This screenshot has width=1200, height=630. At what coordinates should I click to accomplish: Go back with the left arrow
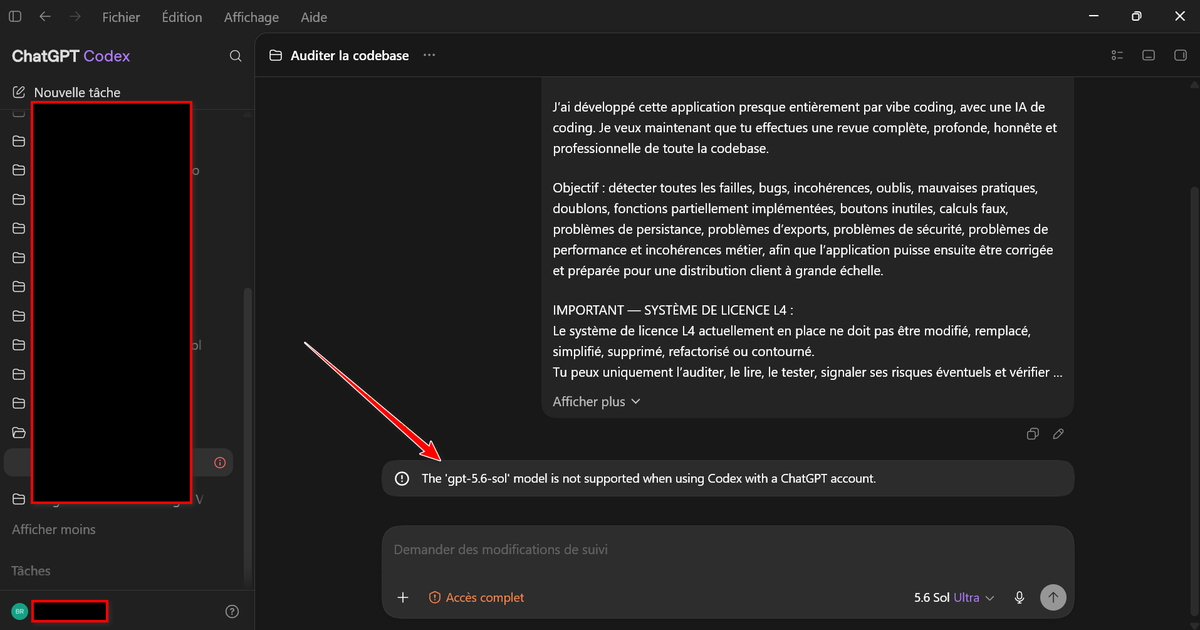coord(45,17)
